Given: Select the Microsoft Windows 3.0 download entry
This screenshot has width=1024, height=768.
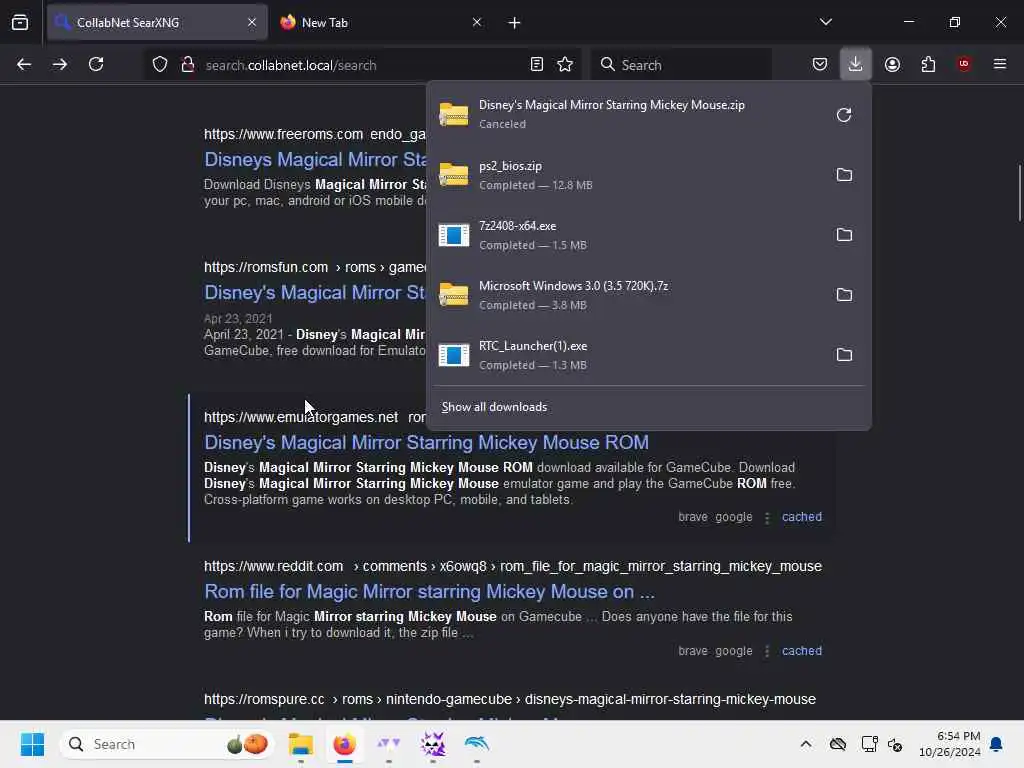Looking at the screenshot, I should (630, 295).
